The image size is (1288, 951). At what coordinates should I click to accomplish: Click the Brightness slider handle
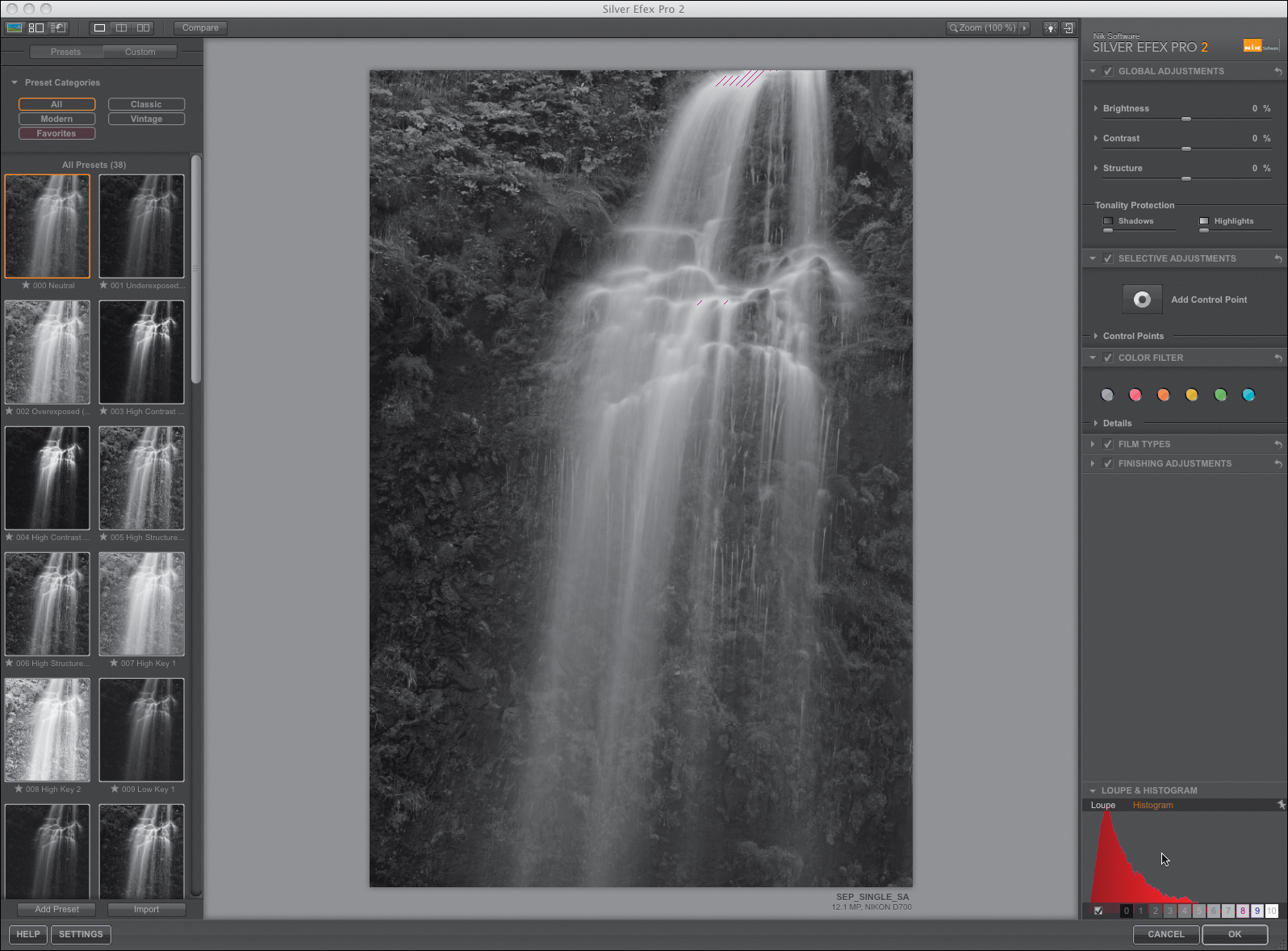1186,119
